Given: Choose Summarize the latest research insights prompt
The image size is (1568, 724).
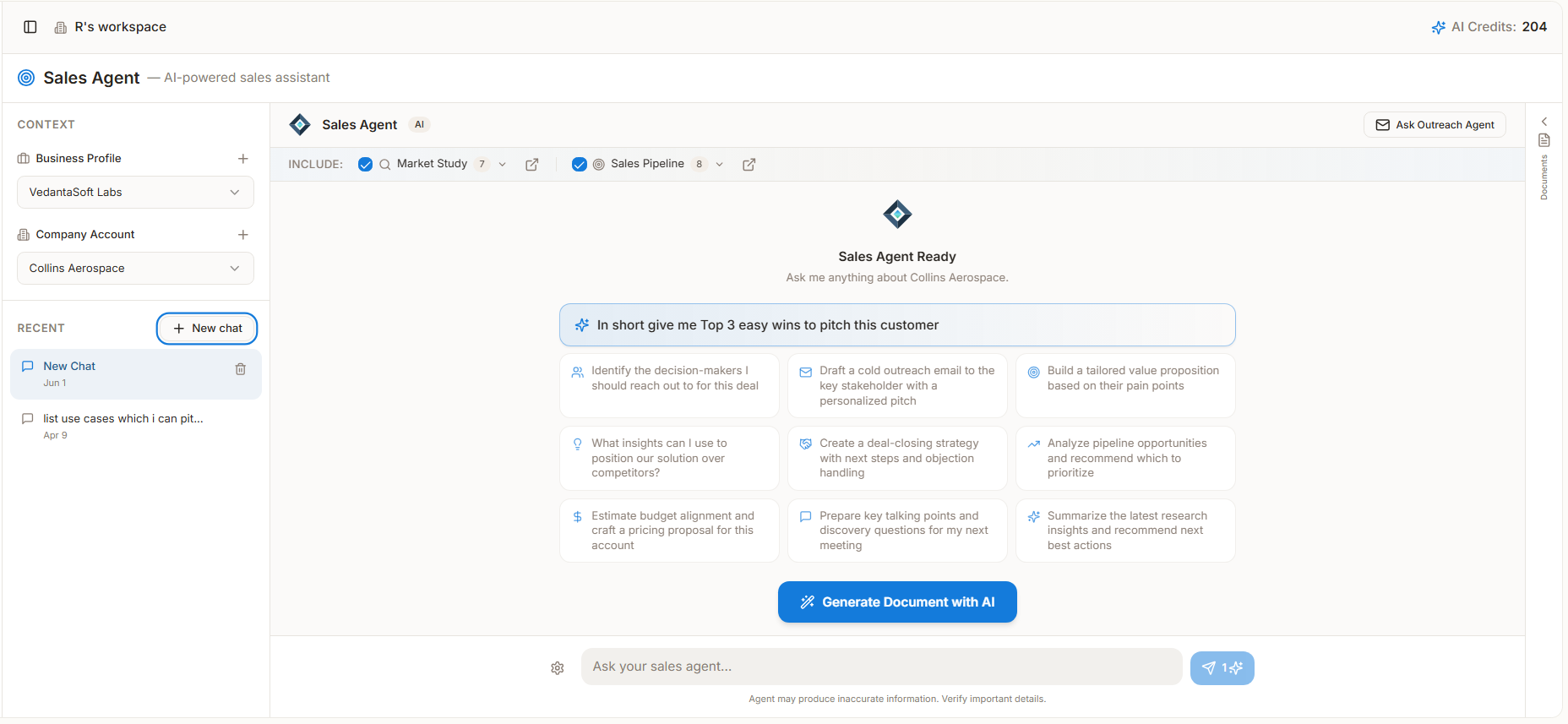Looking at the screenshot, I should coord(1125,531).
